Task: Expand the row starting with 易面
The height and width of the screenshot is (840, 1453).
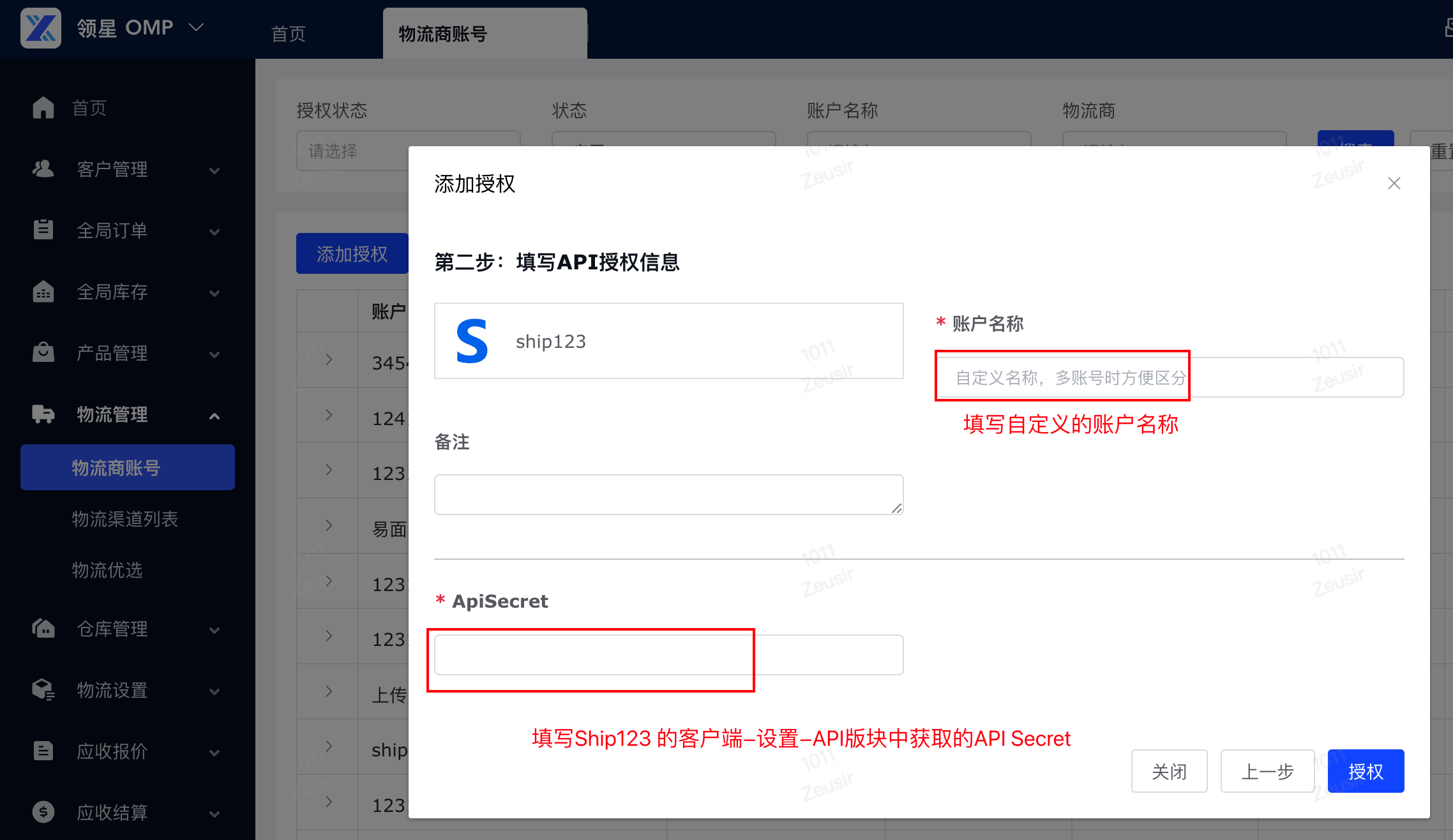Action: point(329,525)
